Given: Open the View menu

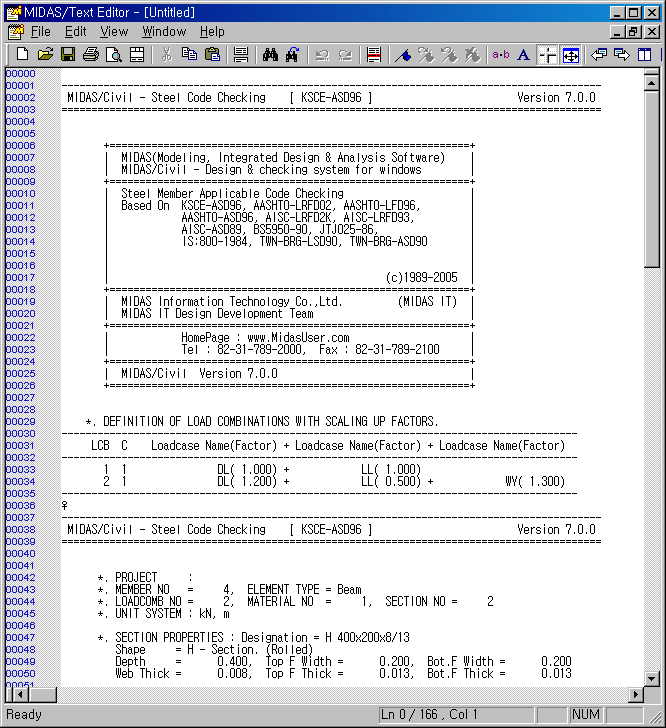Looking at the screenshot, I should pyautogui.click(x=114, y=32).
